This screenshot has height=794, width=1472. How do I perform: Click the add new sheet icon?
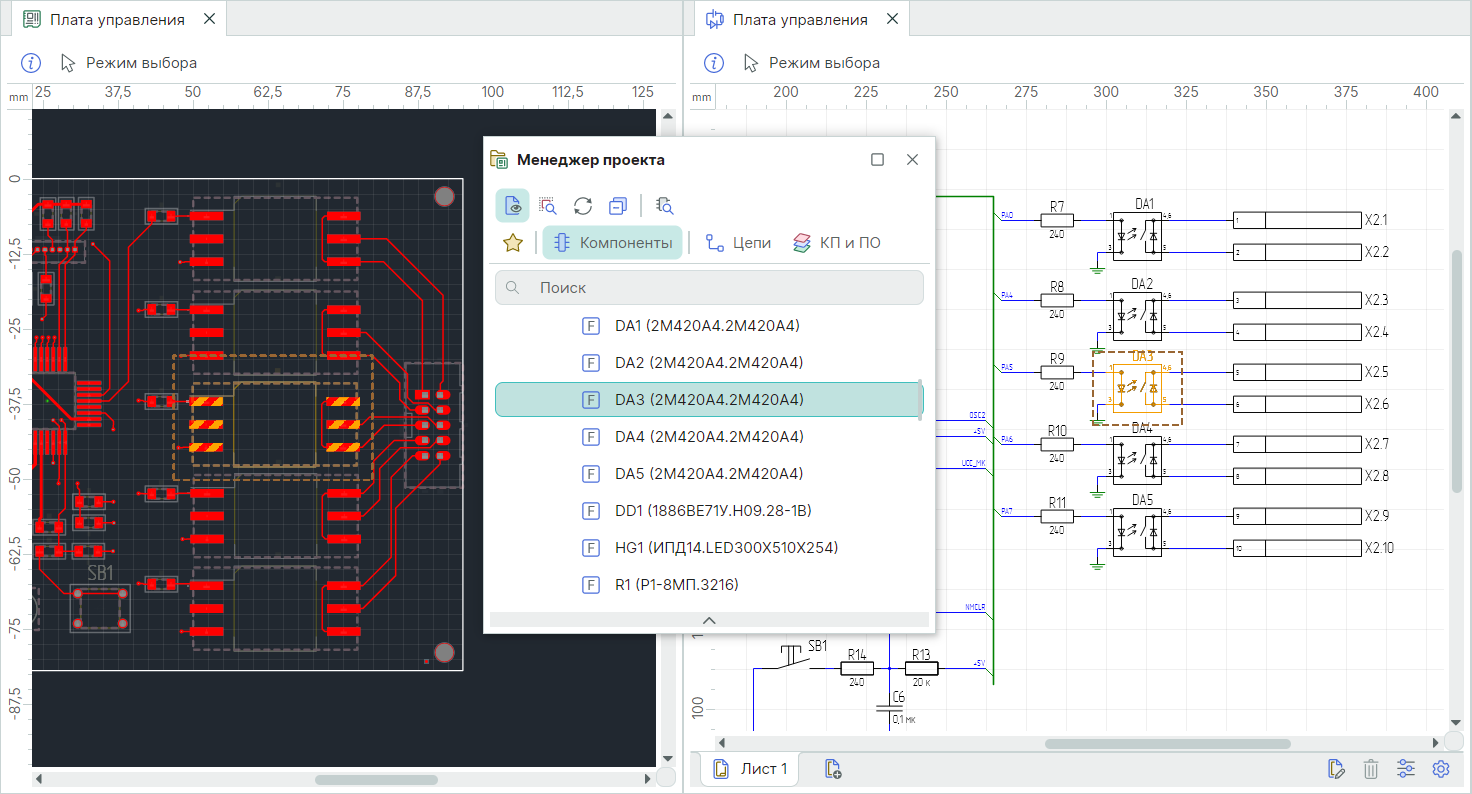click(833, 769)
